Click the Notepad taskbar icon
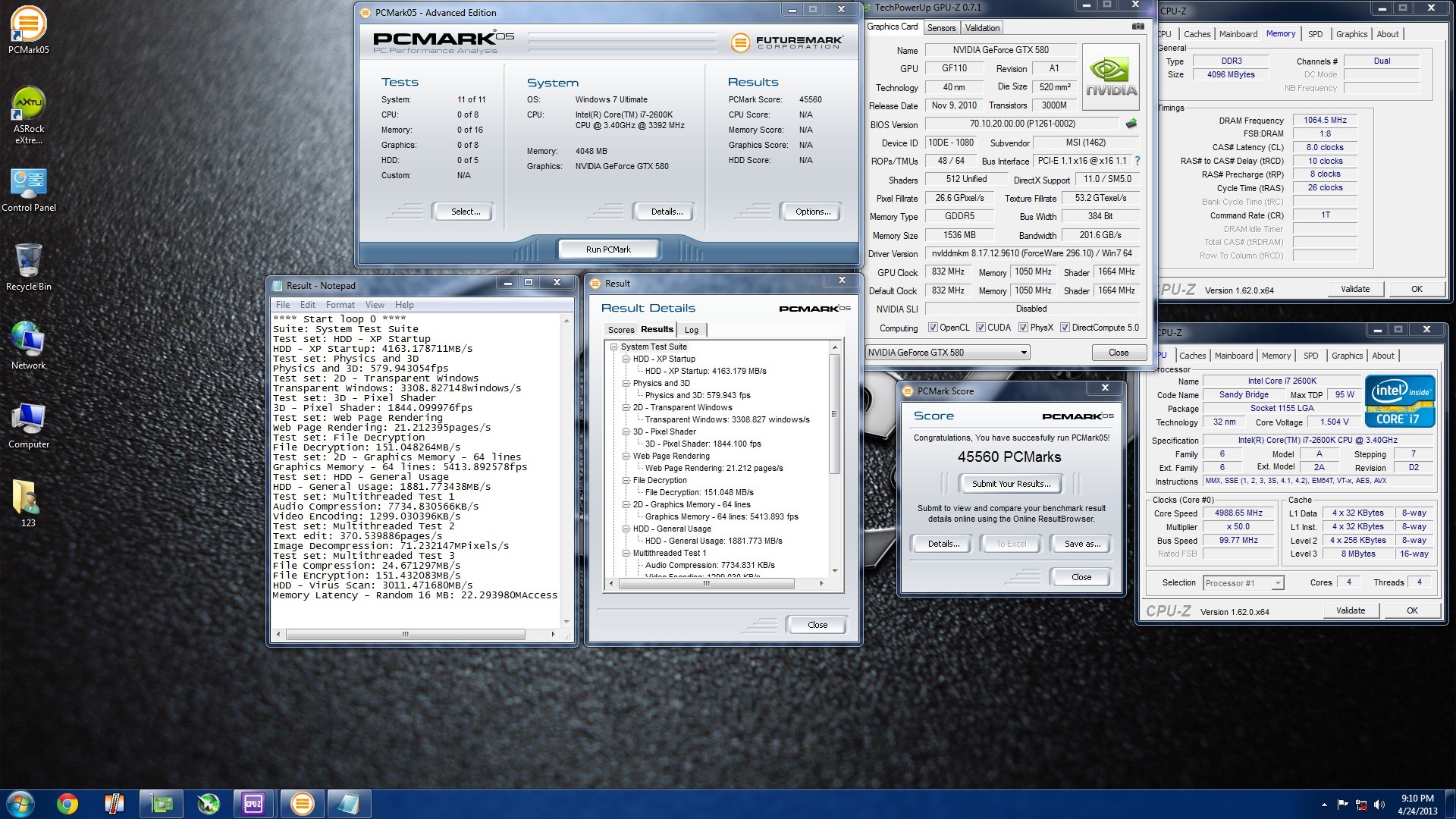This screenshot has height=819, width=1456. click(x=349, y=804)
